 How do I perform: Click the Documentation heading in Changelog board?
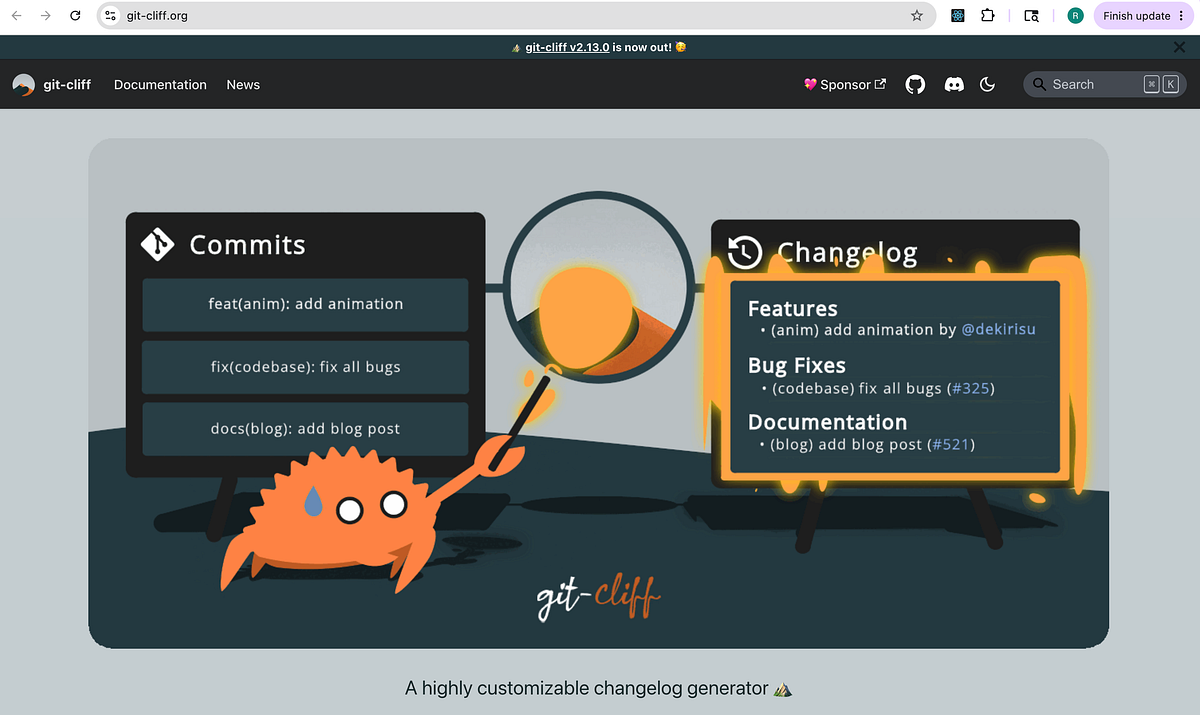click(828, 422)
